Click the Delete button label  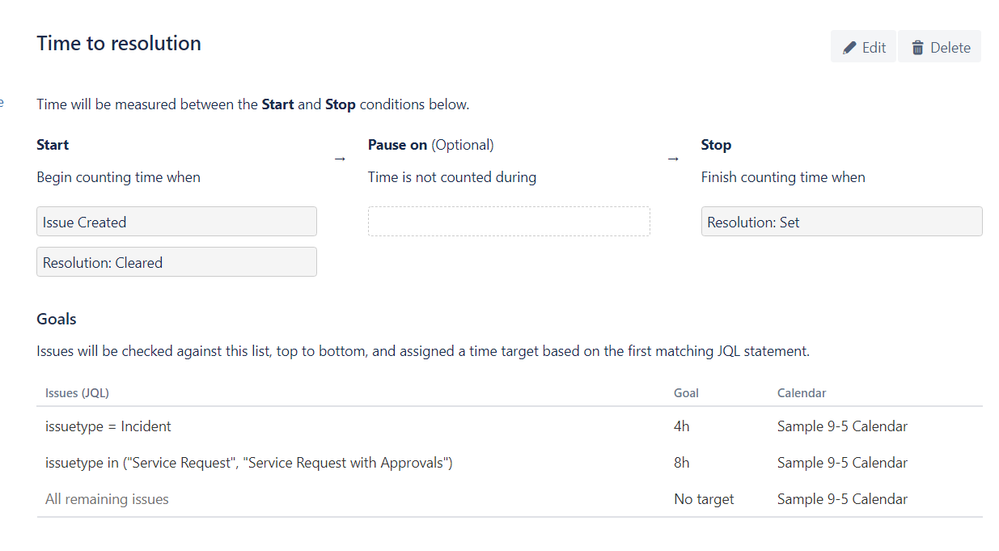(950, 48)
